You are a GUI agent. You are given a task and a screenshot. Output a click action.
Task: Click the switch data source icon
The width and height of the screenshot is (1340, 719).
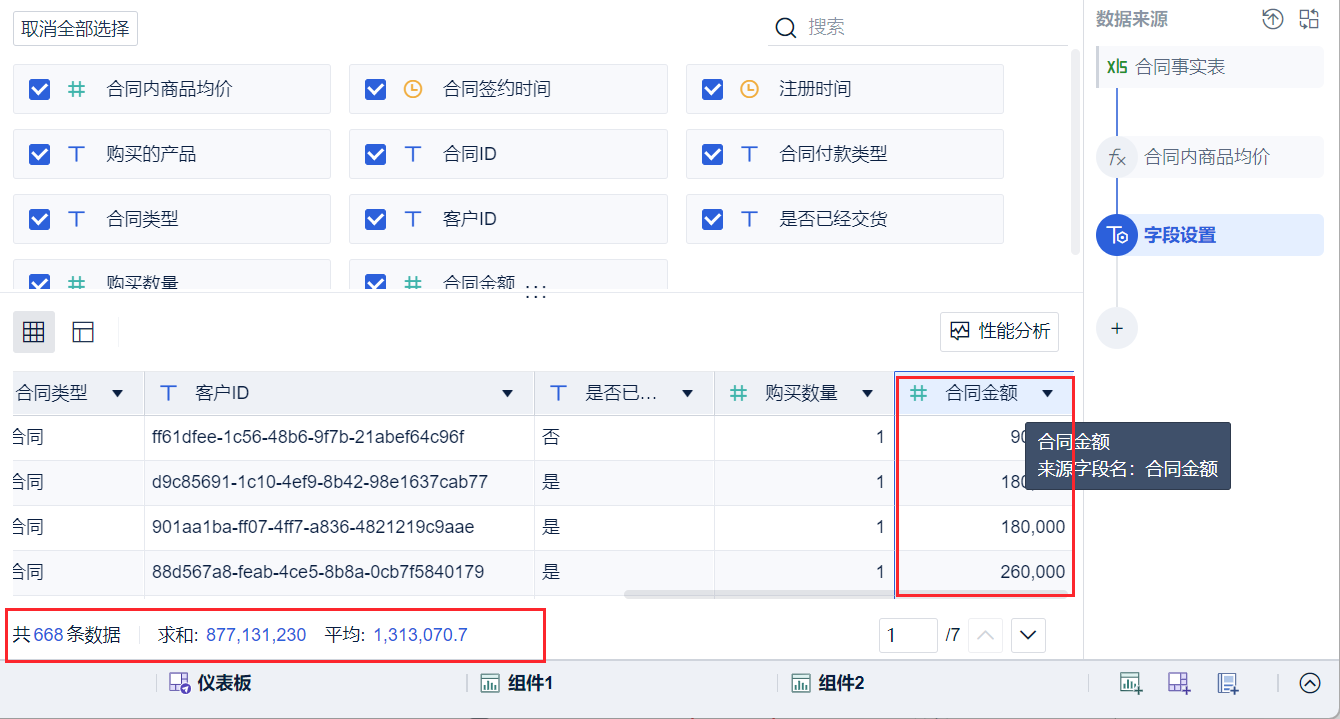[x=1309, y=19]
